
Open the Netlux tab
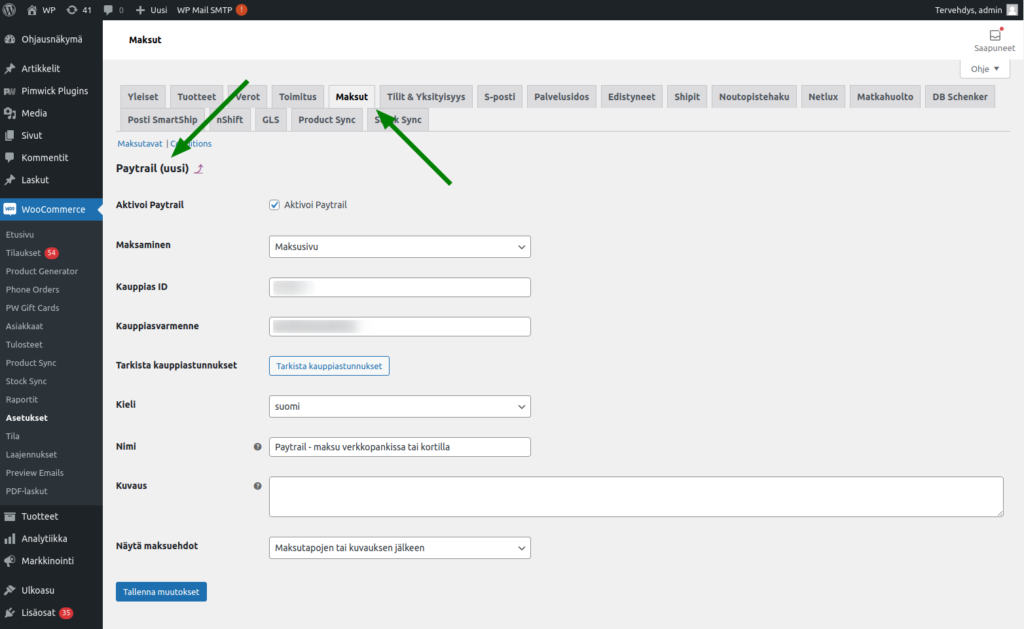coord(823,97)
